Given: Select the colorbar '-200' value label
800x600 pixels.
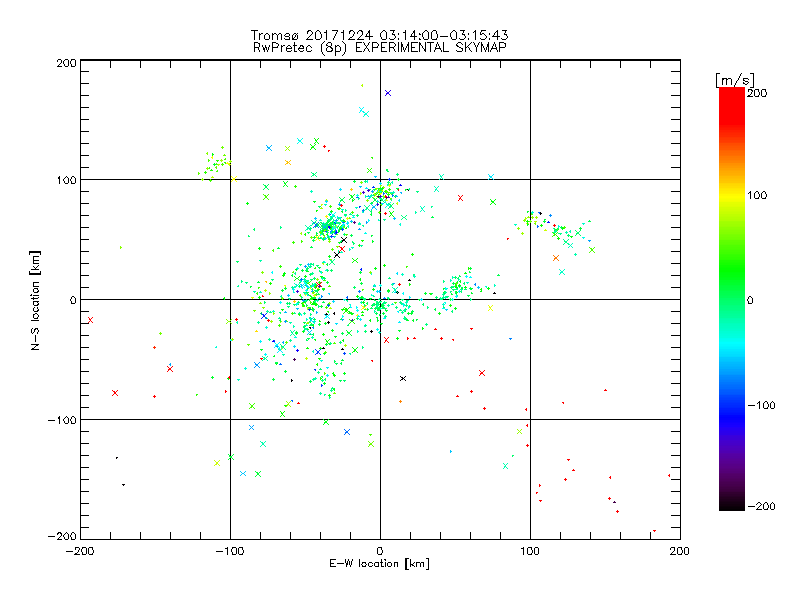Looking at the screenshot, I should [761, 506].
